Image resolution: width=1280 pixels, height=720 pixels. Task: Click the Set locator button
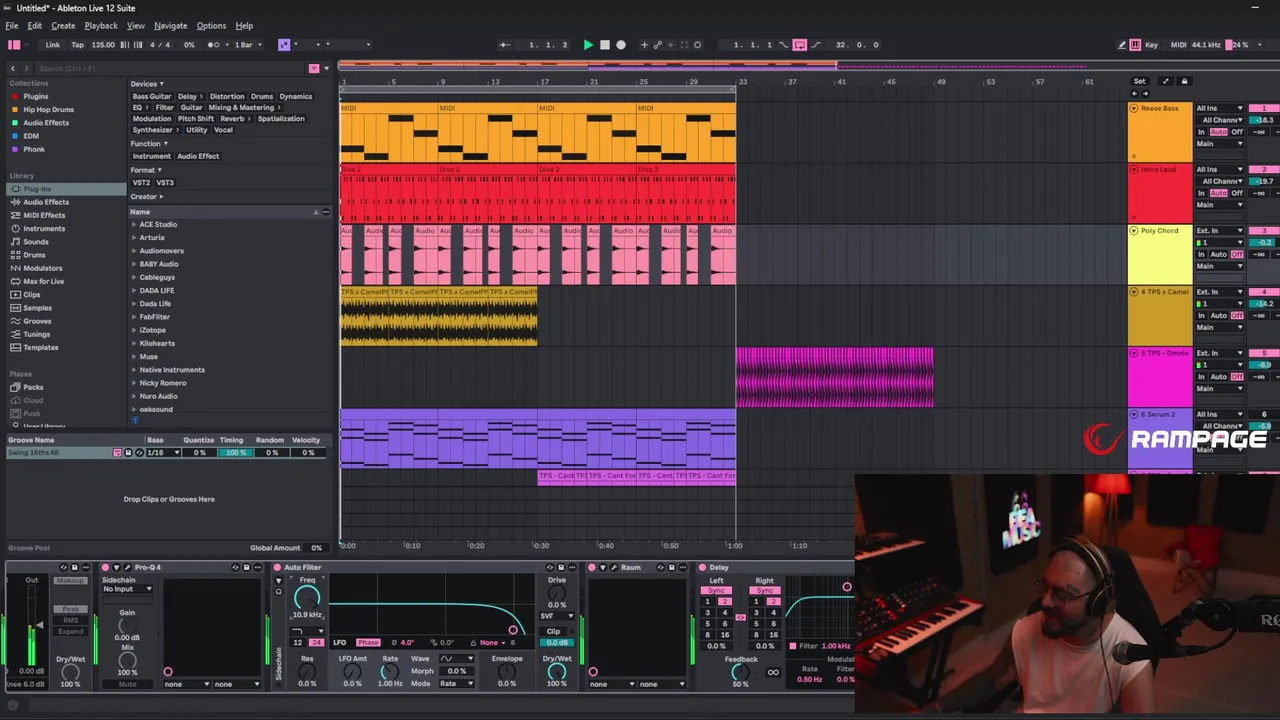[x=1139, y=81]
